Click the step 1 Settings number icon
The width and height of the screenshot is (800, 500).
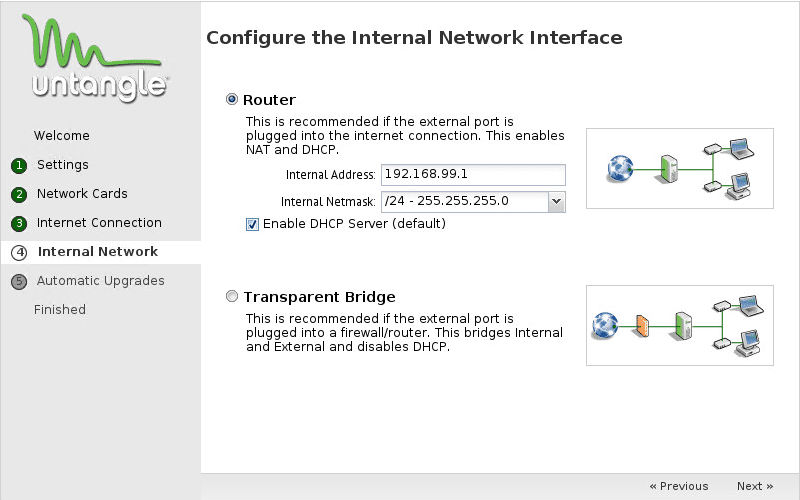tap(19, 165)
